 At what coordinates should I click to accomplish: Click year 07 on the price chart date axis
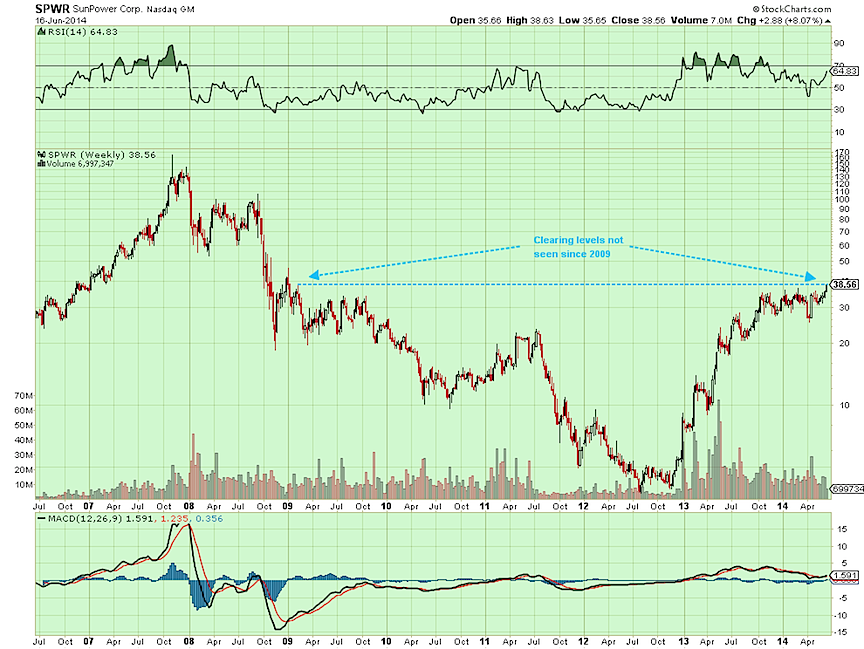[x=88, y=506]
